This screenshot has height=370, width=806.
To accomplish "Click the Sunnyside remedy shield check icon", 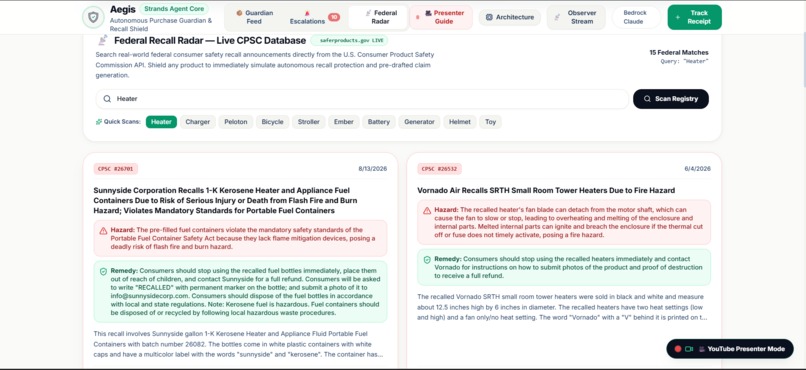I will [x=103, y=271].
